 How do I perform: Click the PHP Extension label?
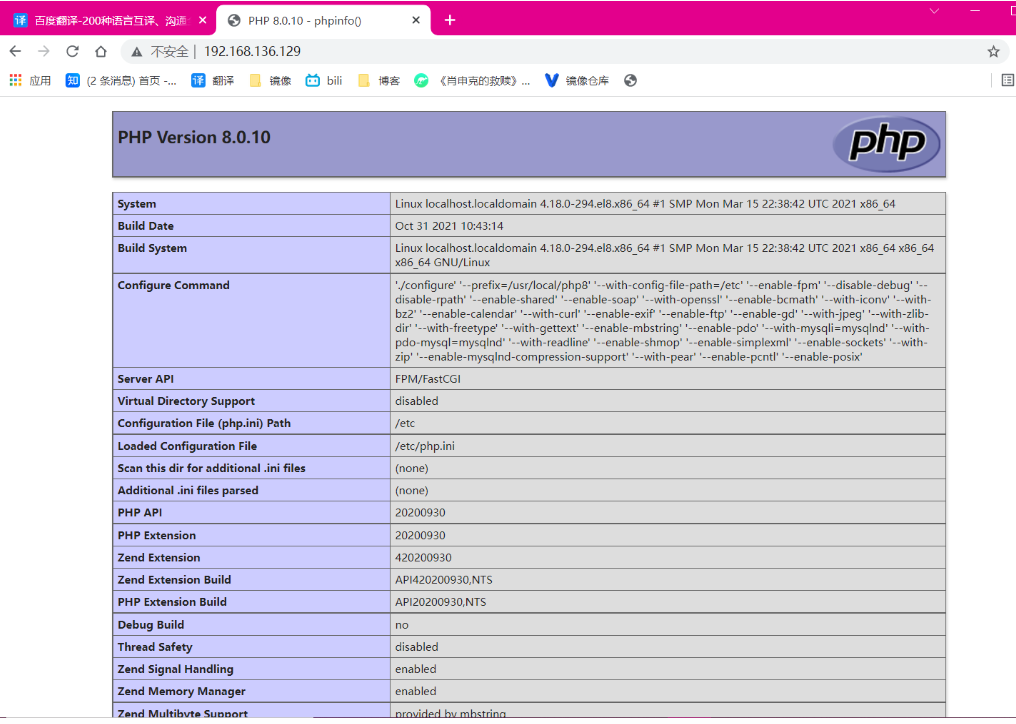(157, 535)
